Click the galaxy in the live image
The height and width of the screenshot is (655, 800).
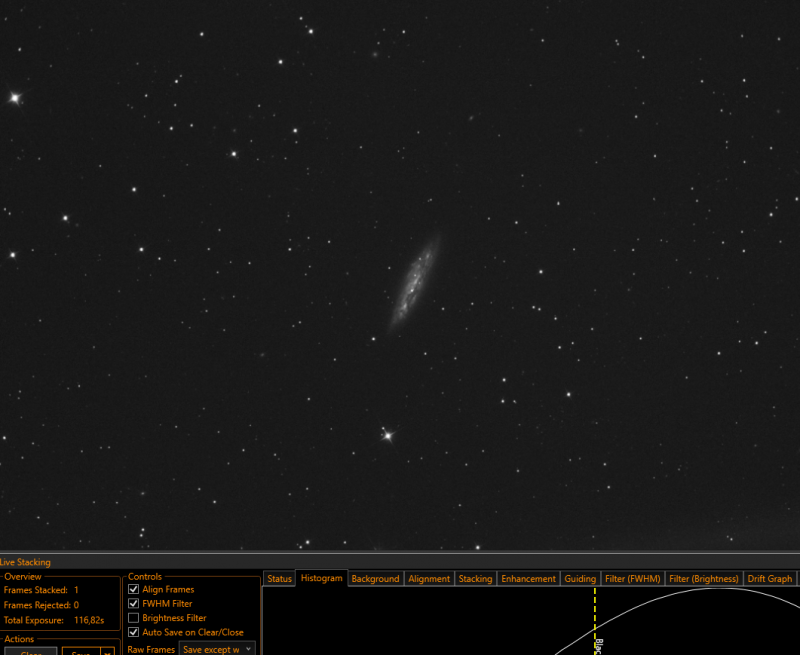tap(414, 283)
